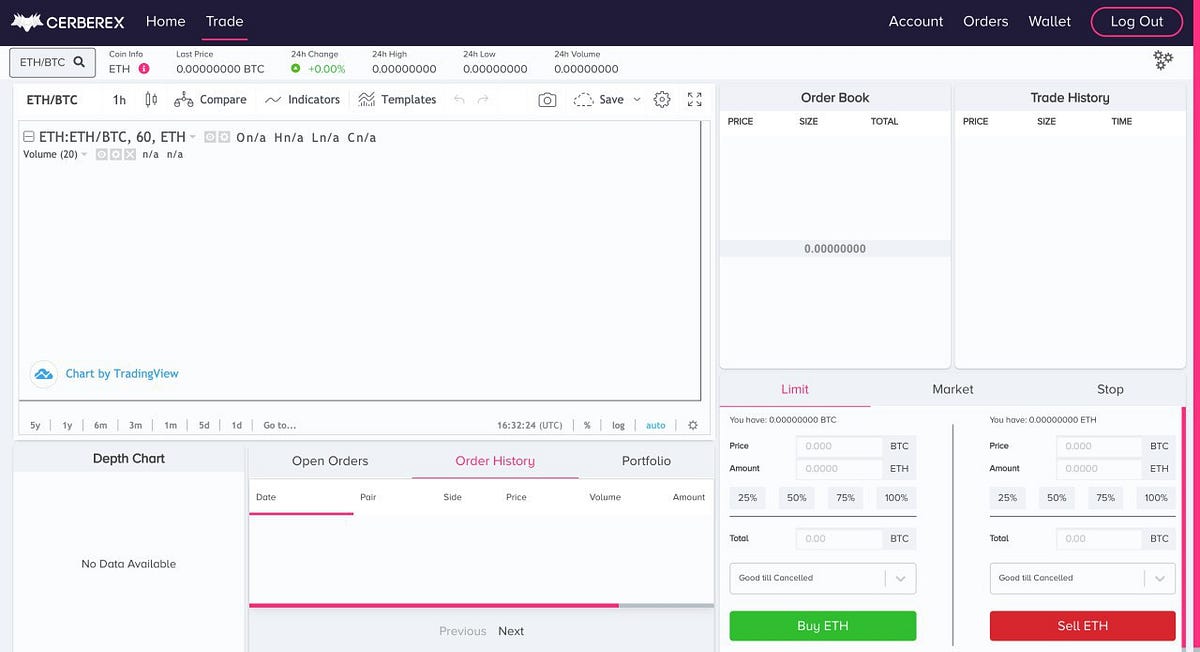Open the 1h interval dropdown
The height and width of the screenshot is (652, 1200).
(x=119, y=99)
